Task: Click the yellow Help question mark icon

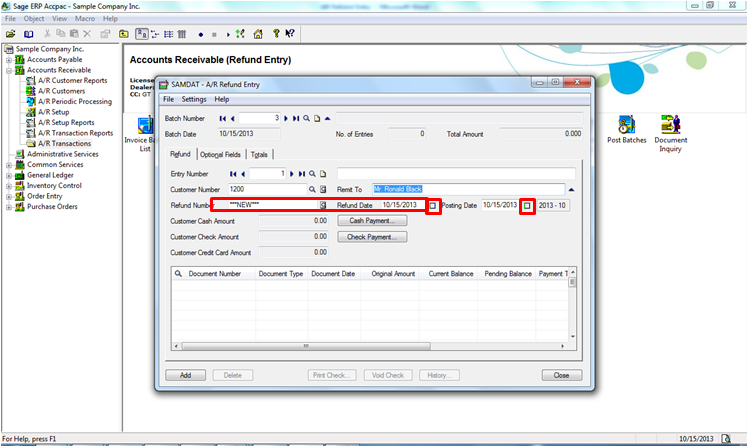Action: [x=276, y=33]
